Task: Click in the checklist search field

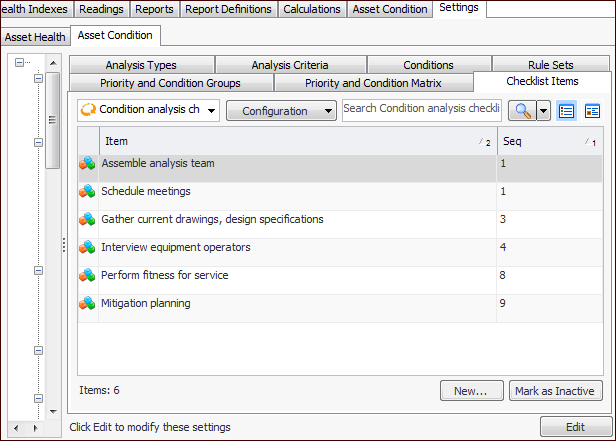Action: coord(421,109)
